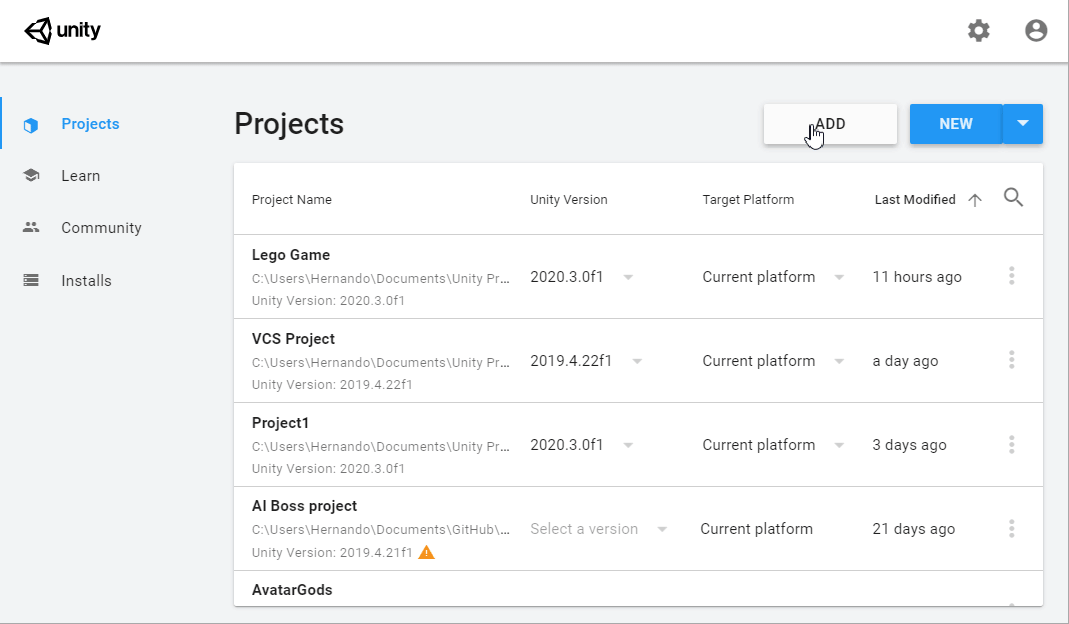Click 'a day ago' modified time
1069x624 pixels.
click(905, 361)
